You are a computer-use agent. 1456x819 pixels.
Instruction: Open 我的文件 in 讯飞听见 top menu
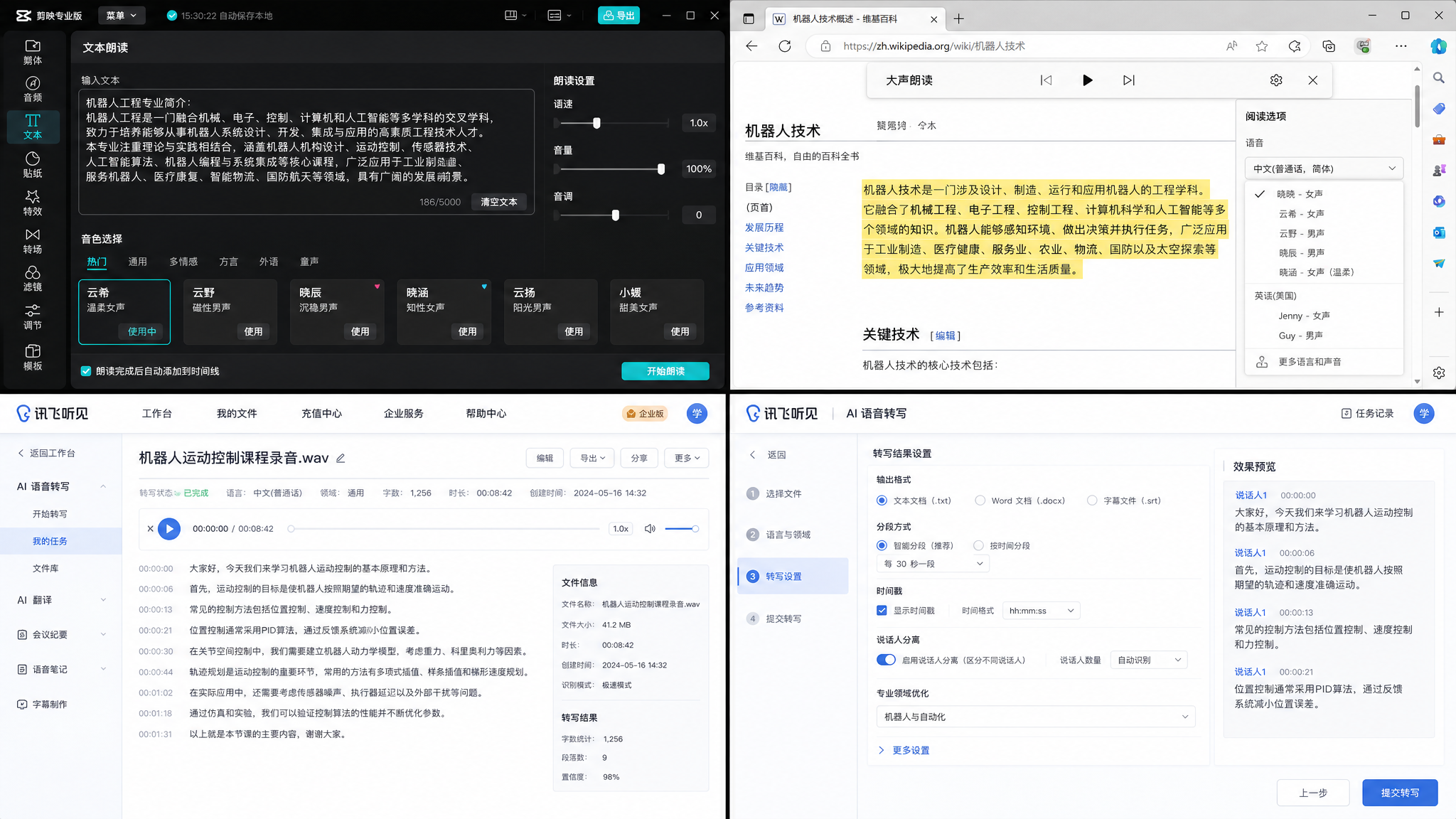[x=237, y=414]
